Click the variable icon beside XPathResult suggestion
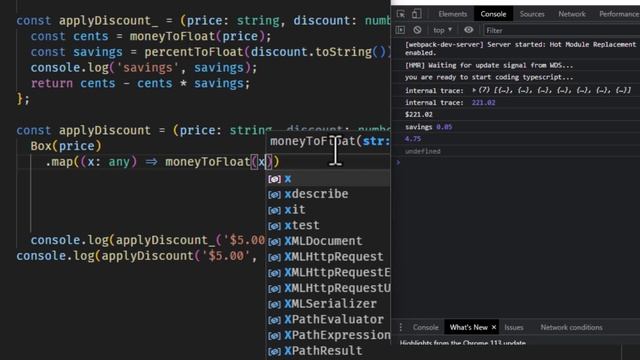This screenshot has height=360, width=640. [274, 351]
